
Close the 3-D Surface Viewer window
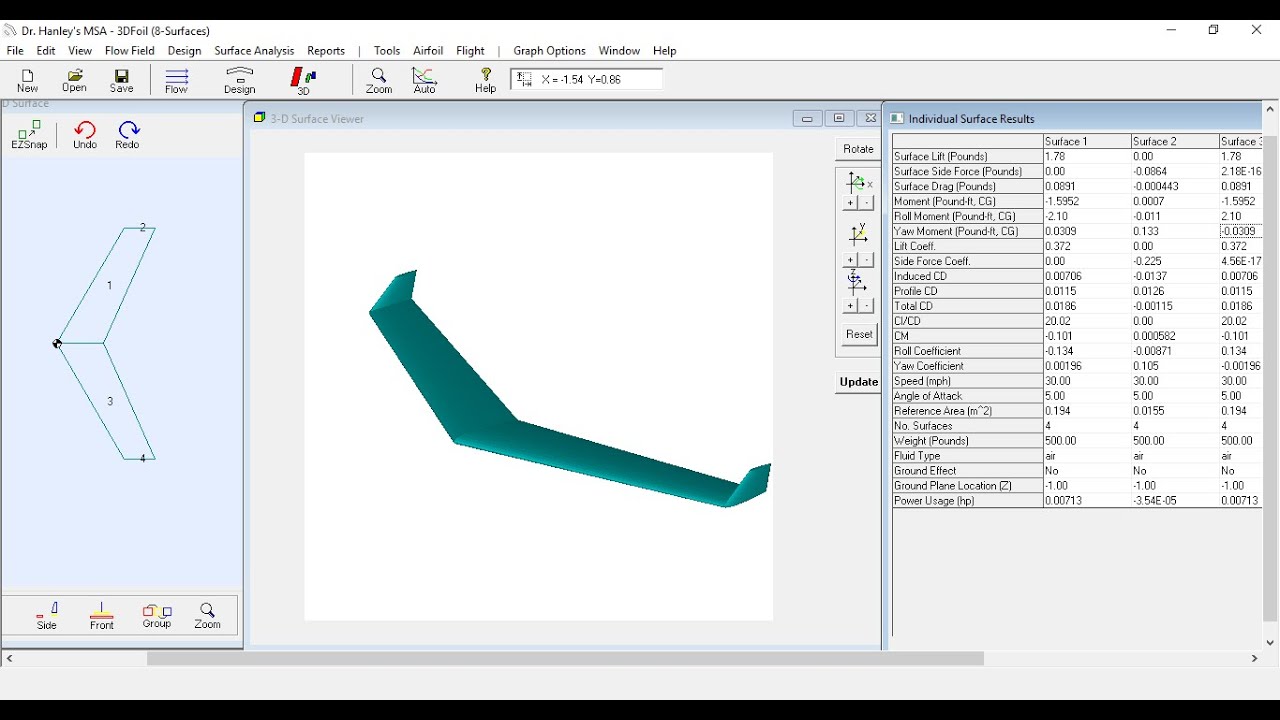tap(871, 119)
